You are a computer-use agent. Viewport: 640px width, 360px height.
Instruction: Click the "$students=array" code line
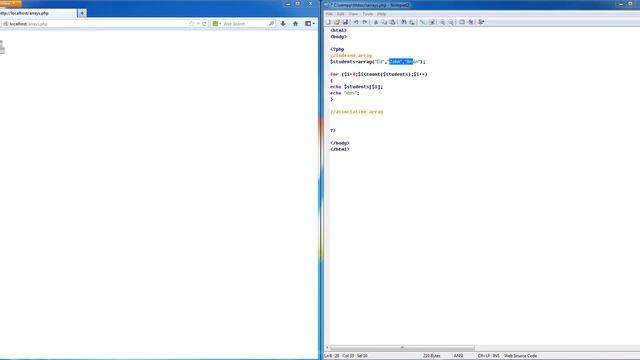378,62
